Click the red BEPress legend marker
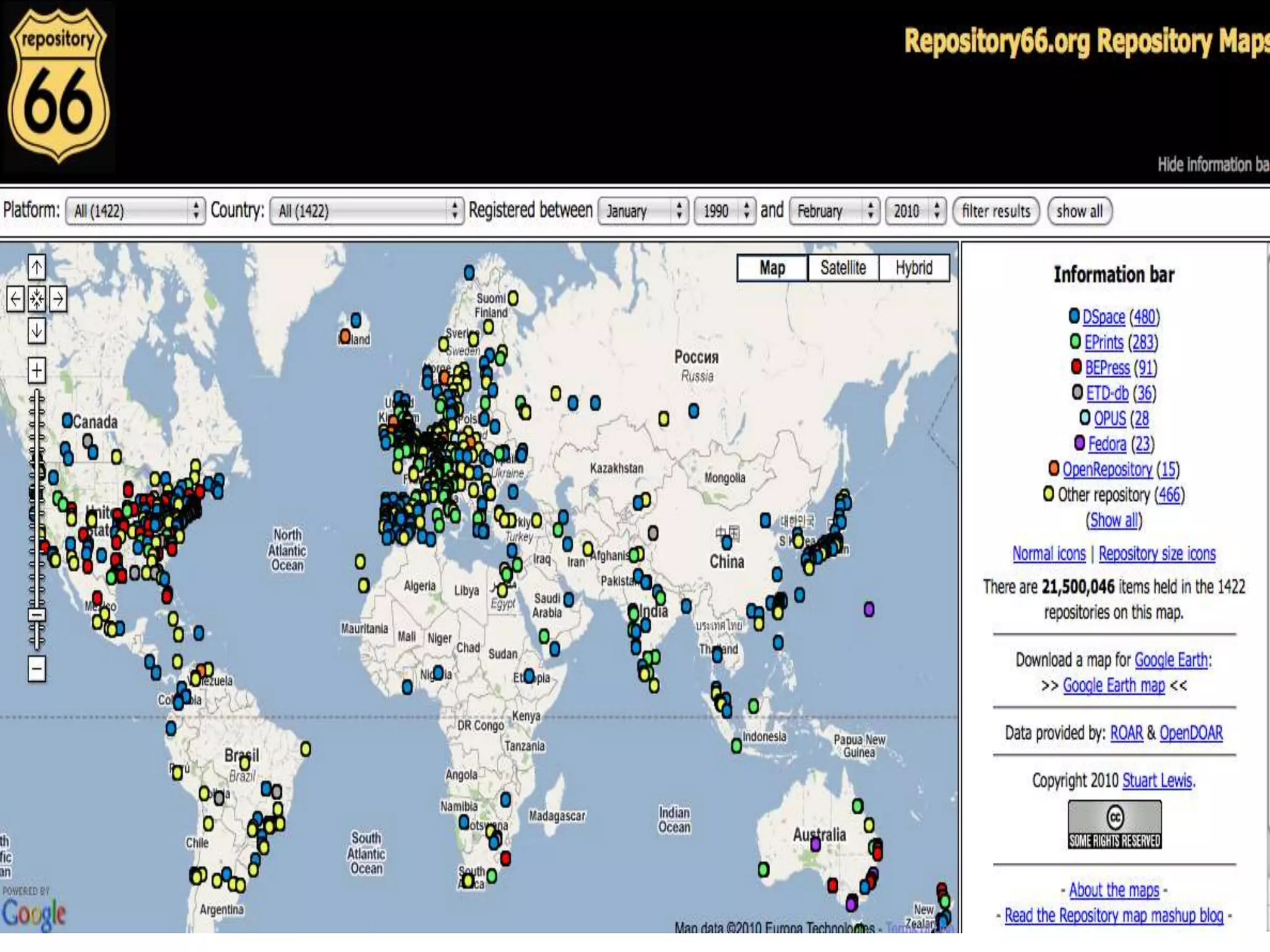The height and width of the screenshot is (952, 1270). click(x=1077, y=366)
